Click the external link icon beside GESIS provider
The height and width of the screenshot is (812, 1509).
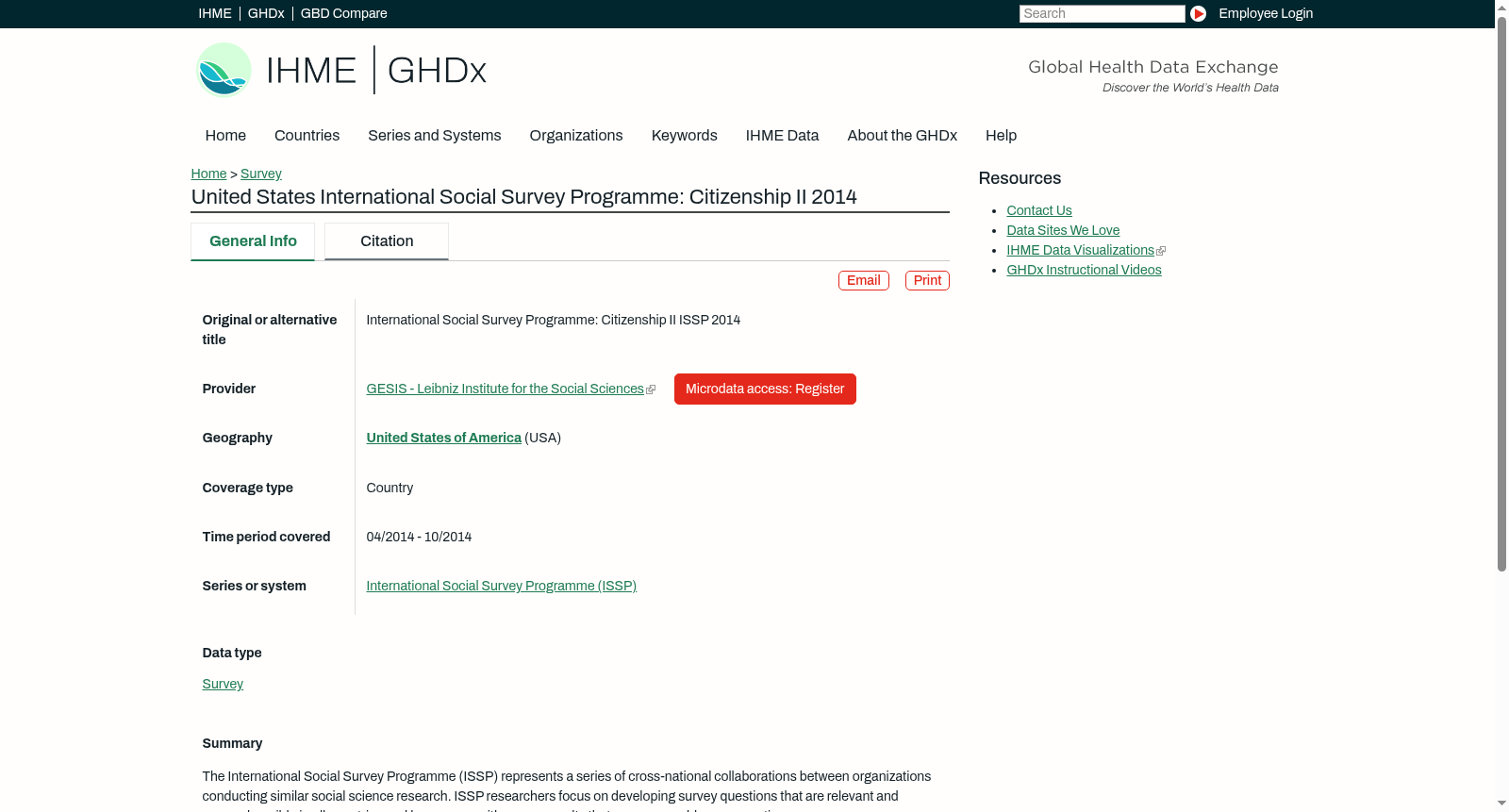[651, 389]
